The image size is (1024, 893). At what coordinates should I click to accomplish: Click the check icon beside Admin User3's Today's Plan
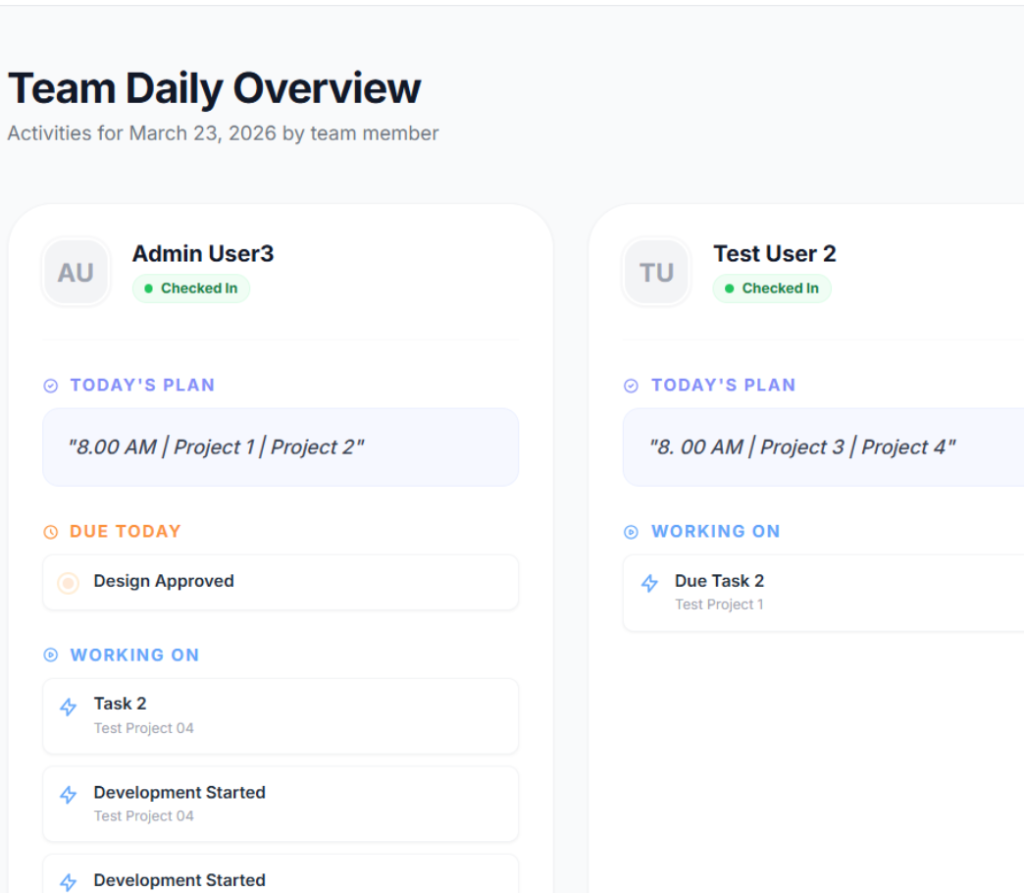(51, 386)
